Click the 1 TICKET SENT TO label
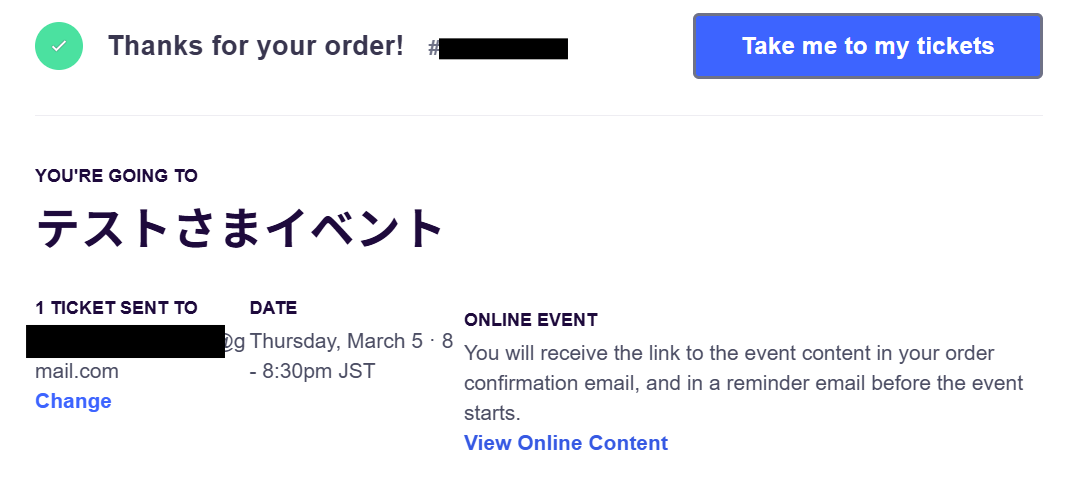This screenshot has width=1065, height=493. click(116, 308)
